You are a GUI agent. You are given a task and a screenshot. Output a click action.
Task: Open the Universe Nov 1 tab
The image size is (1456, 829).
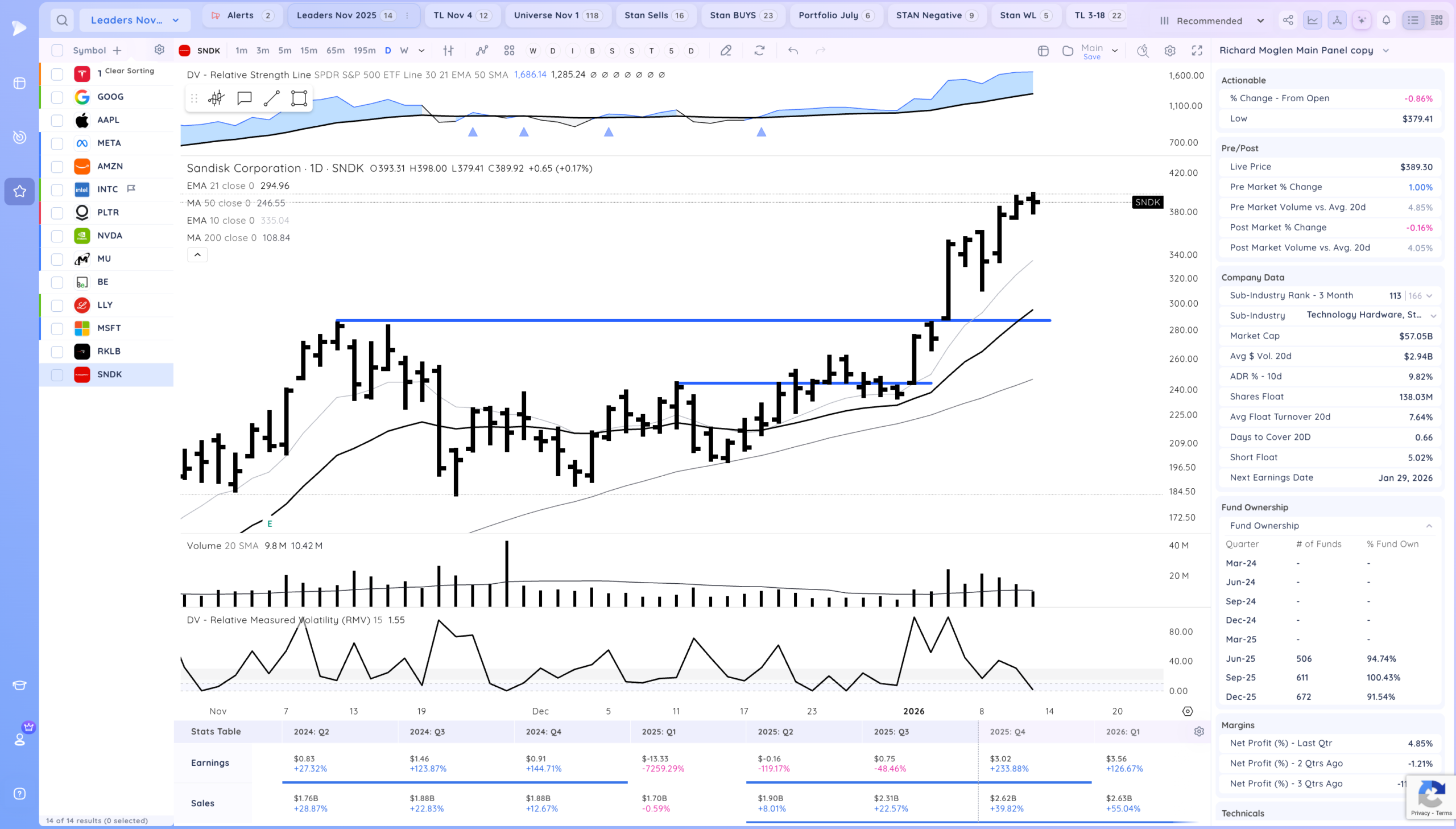click(x=557, y=15)
